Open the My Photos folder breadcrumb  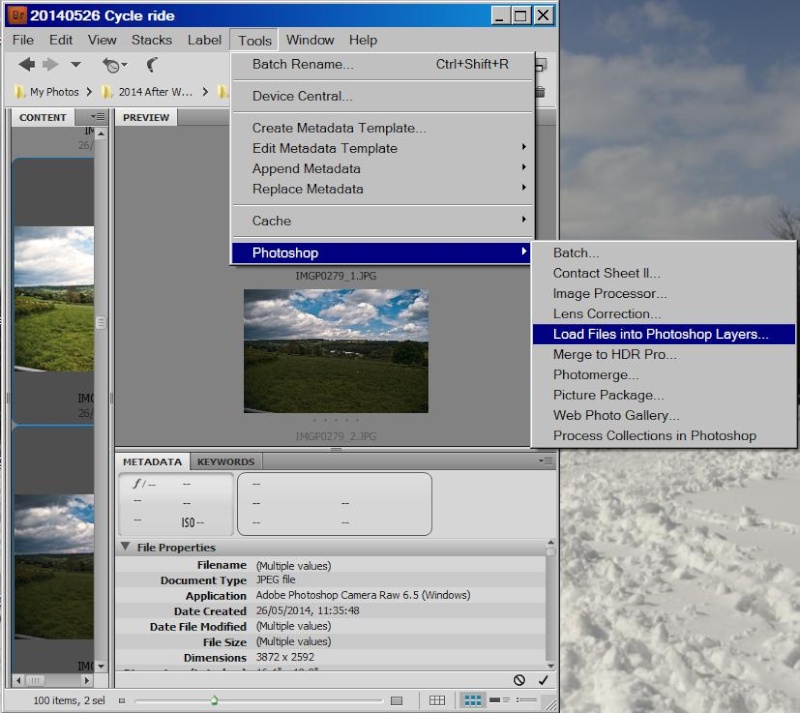click(47, 92)
